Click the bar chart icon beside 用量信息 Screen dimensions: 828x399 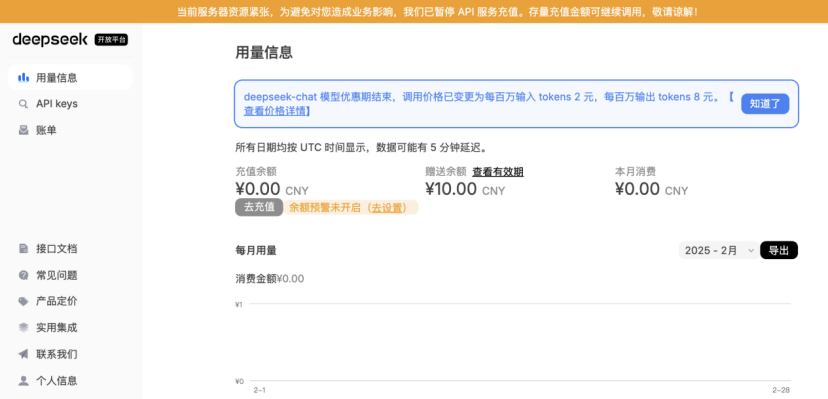[23, 78]
